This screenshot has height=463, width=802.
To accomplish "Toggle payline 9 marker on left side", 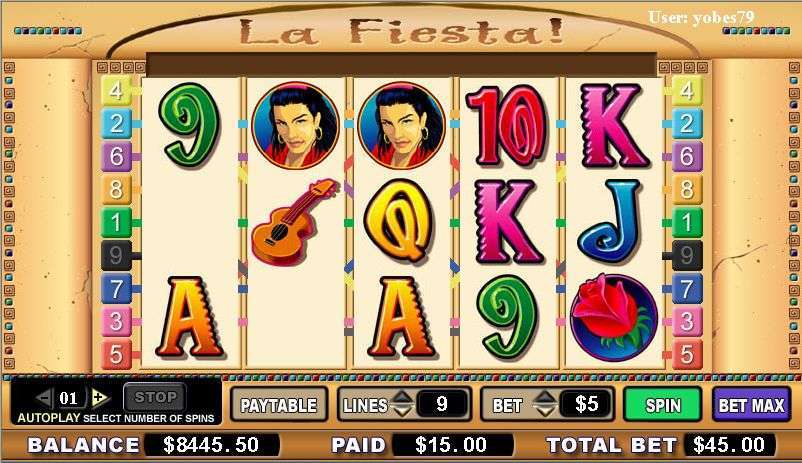I will 116,255.
